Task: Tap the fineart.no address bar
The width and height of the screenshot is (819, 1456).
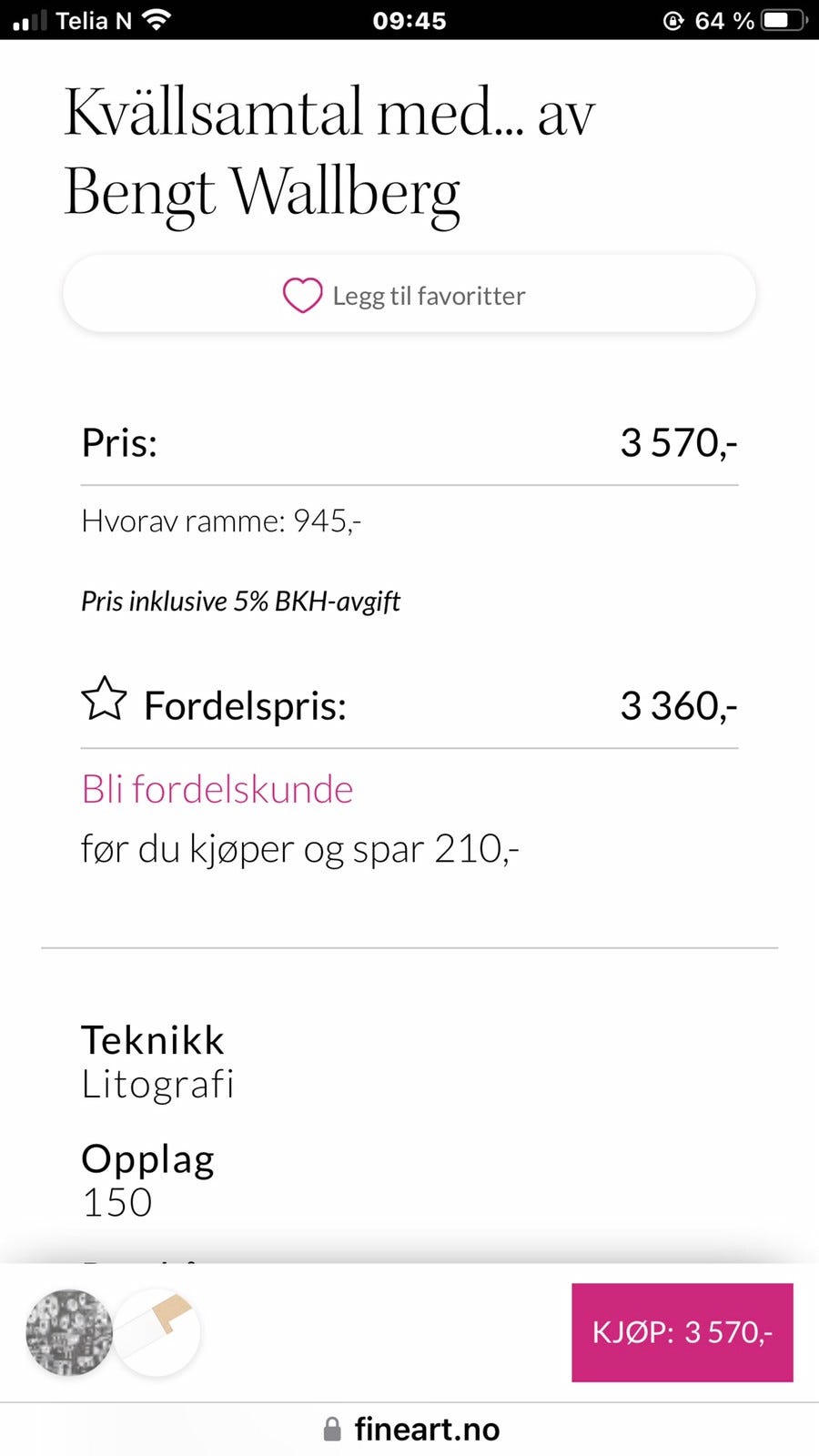Action: (409, 1429)
